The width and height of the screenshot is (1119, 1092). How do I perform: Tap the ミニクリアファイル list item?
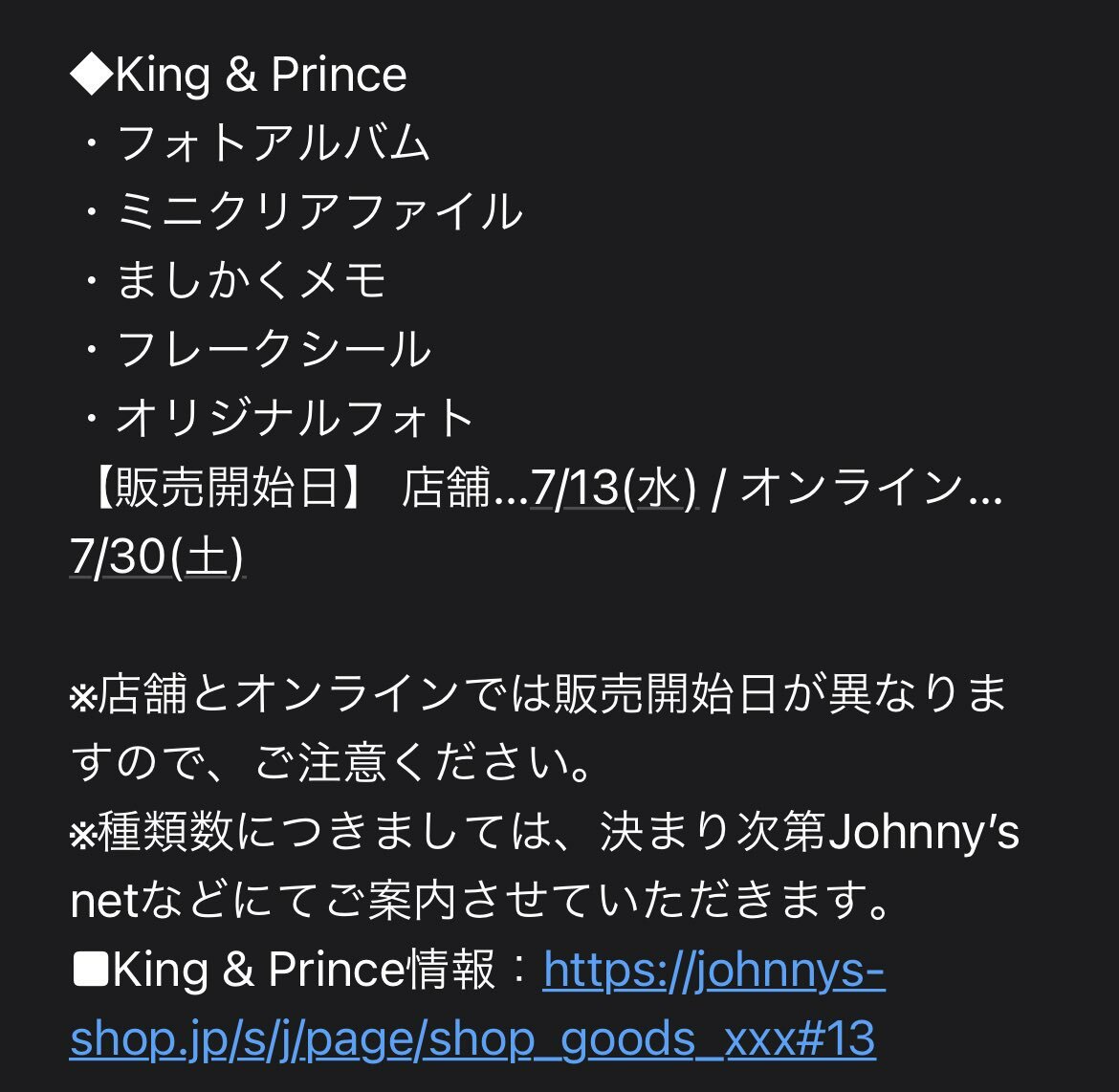pyautogui.click(x=319, y=211)
